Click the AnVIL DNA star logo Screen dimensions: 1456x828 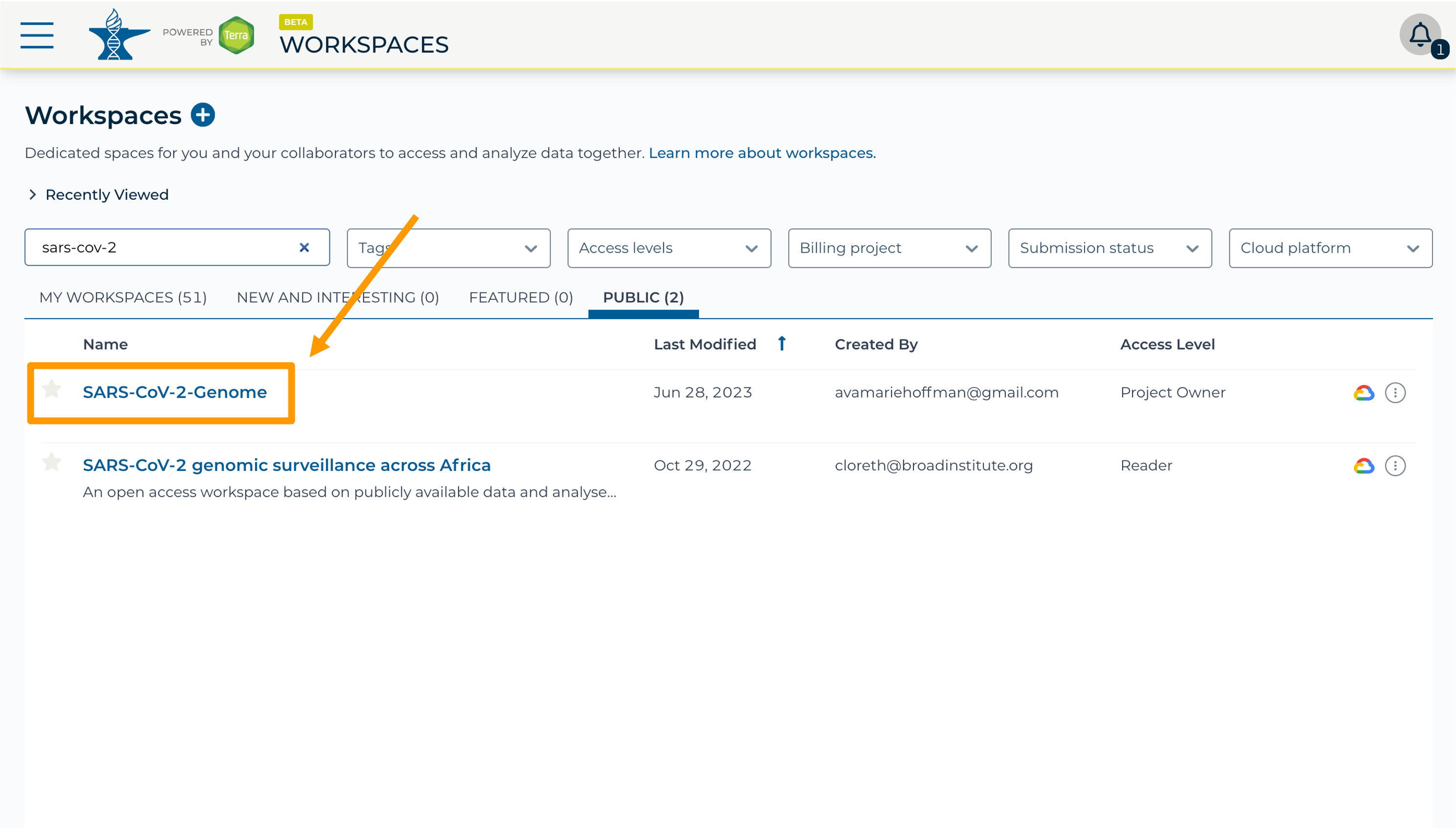coord(119,34)
